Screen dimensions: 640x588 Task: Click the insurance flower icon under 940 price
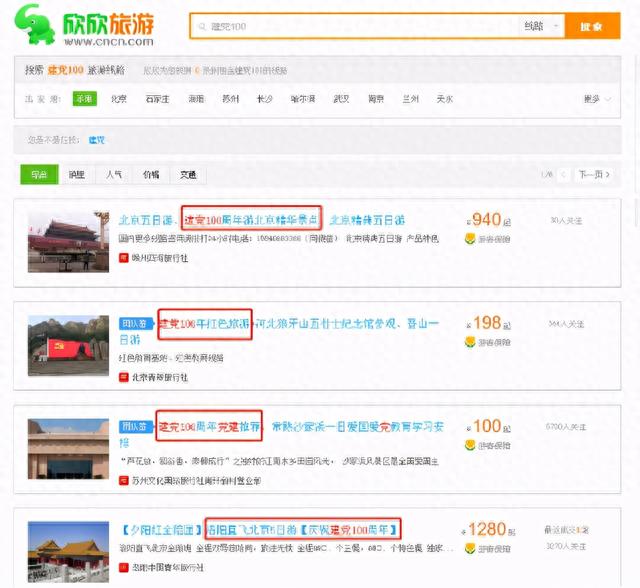click(470, 239)
